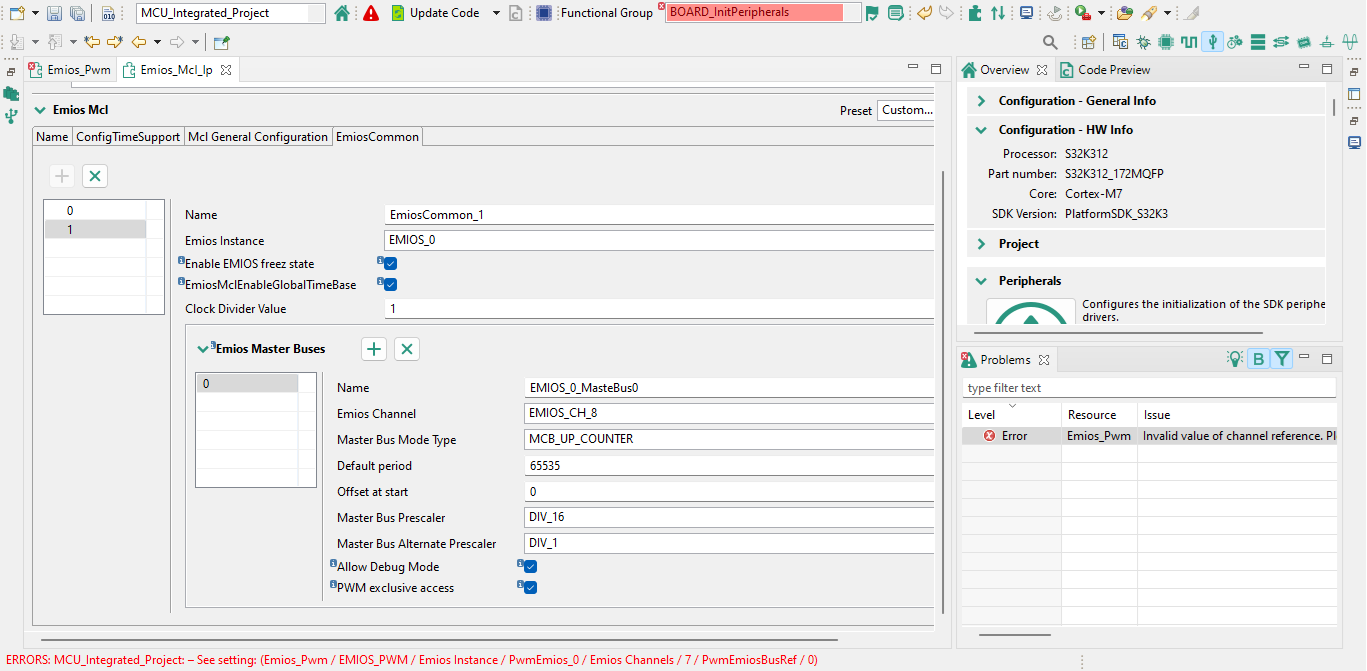
Task: Collapse the Emios Master Buses section
Action: click(204, 349)
